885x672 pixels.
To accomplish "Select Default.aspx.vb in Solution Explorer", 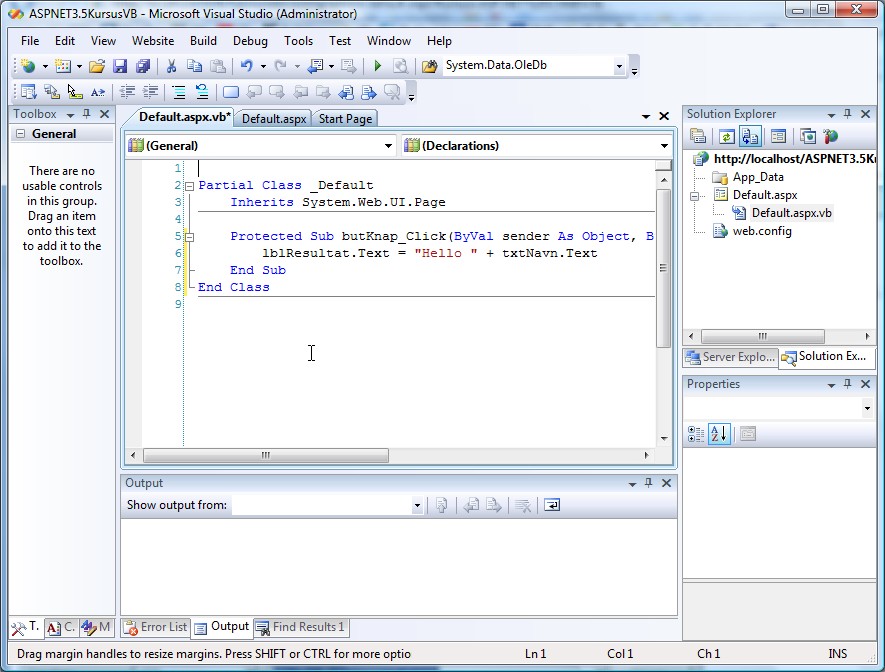I will (x=791, y=213).
